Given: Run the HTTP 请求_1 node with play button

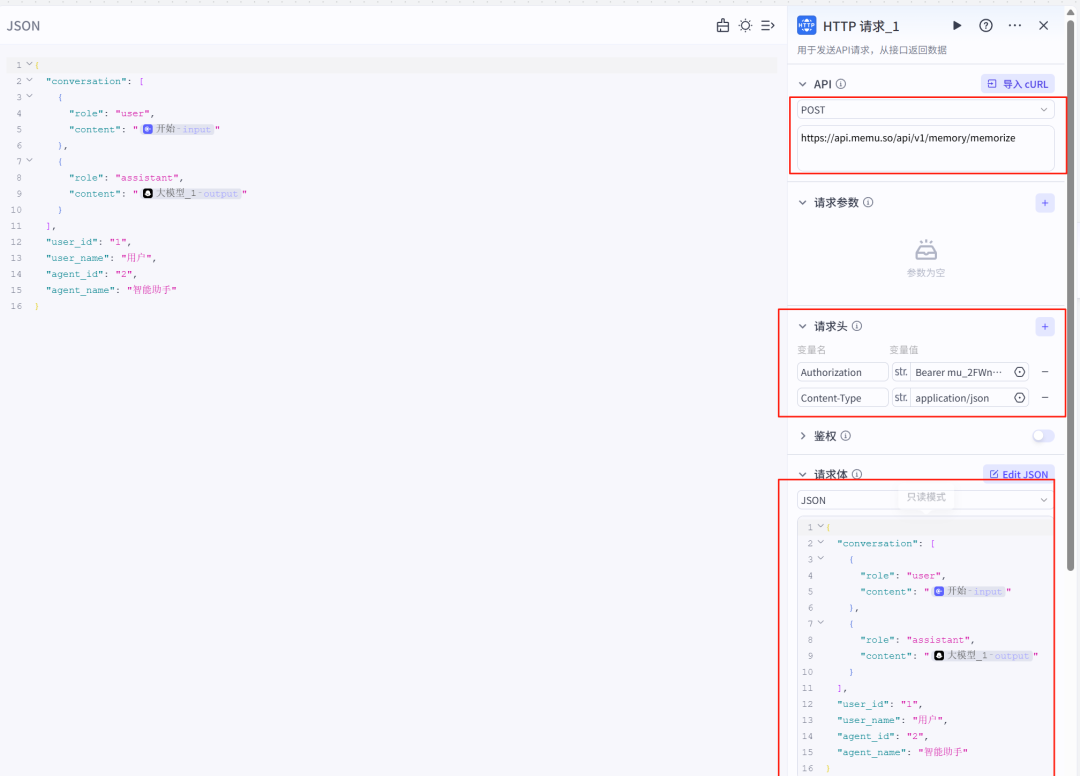Looking at the screenshot, I should click(957, 26).
